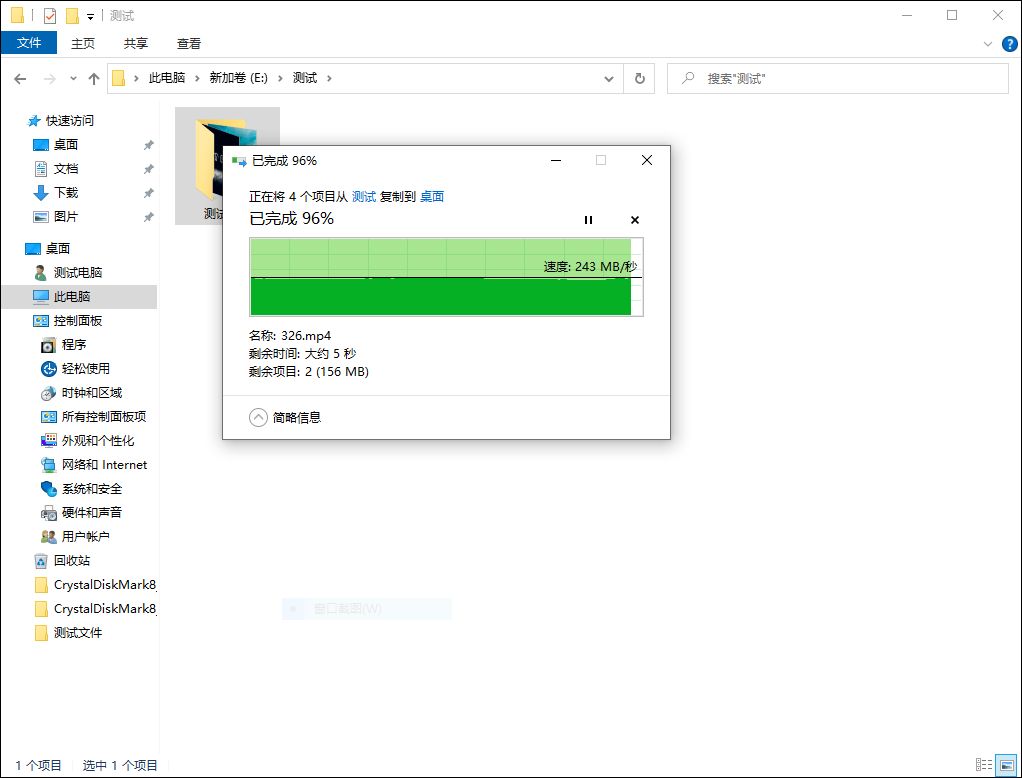The height and width of the screenshot is (778, 1022).
Task: Open the 桌面 destination link in copy dialog
Action: [431, 197]
